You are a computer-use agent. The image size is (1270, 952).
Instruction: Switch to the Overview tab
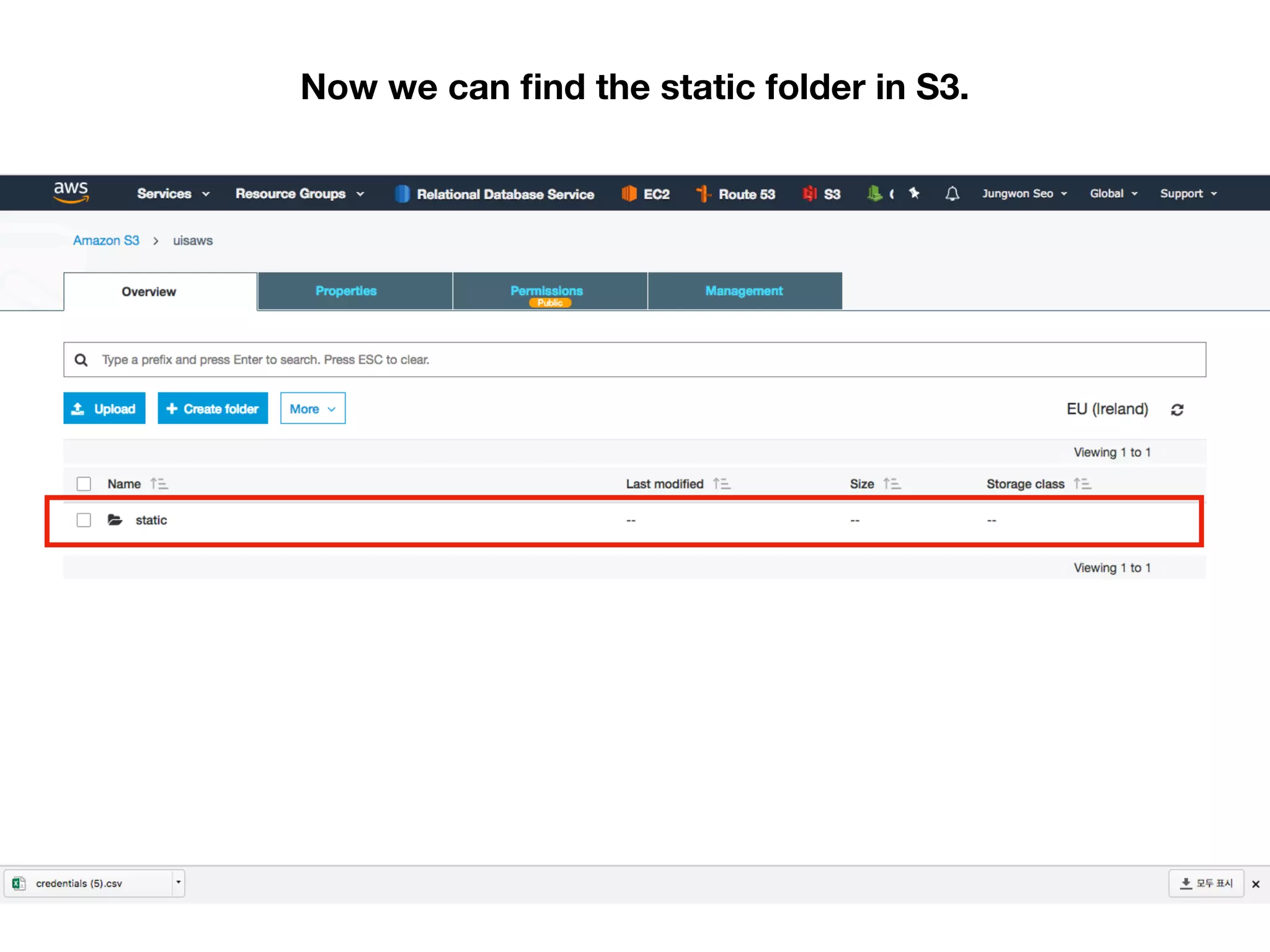(x=161, y=291)
